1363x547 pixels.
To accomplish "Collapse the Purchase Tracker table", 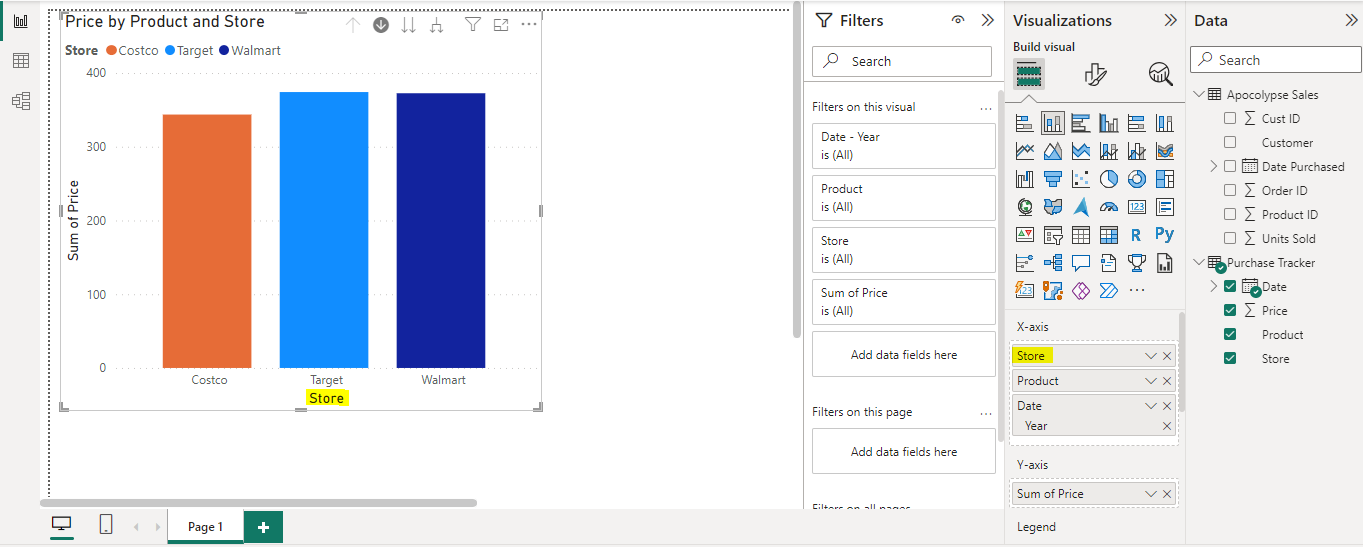I will point(1199,262).
